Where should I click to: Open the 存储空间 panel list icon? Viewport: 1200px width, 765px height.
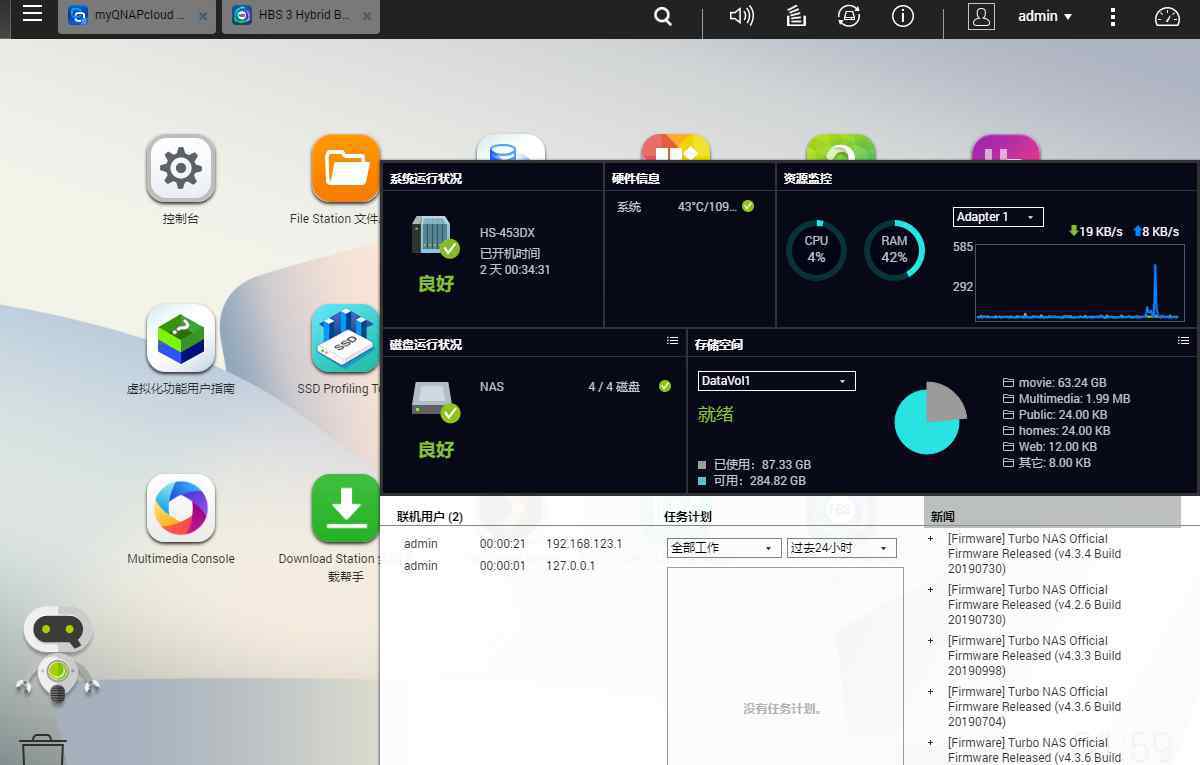1183,341
